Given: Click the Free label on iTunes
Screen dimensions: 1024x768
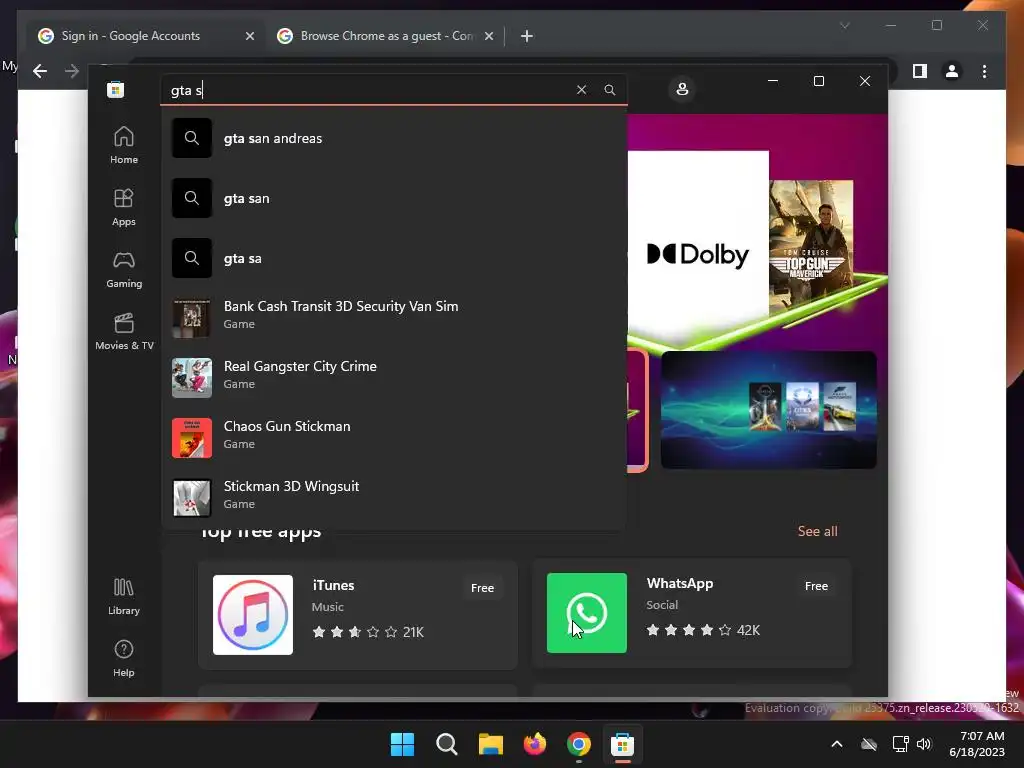Looking at the screenshot, I should point(482,588).
